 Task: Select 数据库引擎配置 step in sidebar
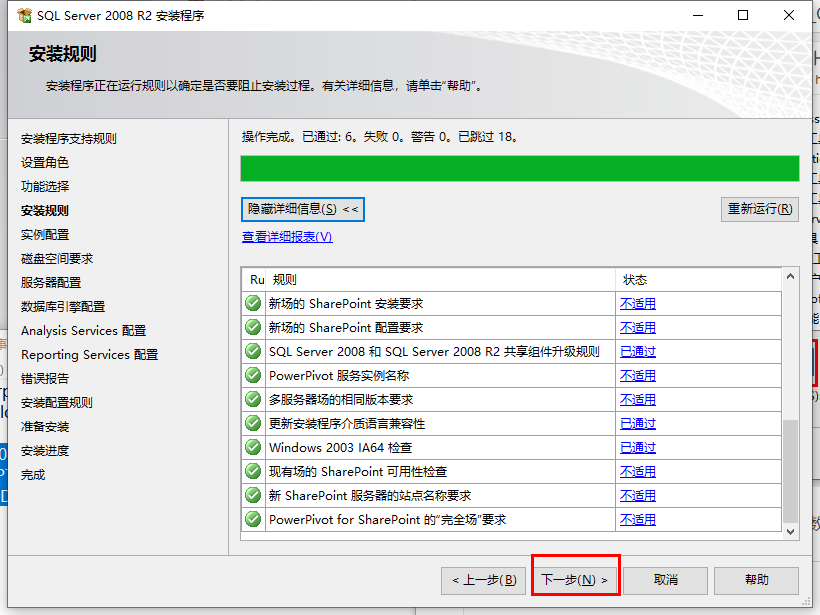63,307
